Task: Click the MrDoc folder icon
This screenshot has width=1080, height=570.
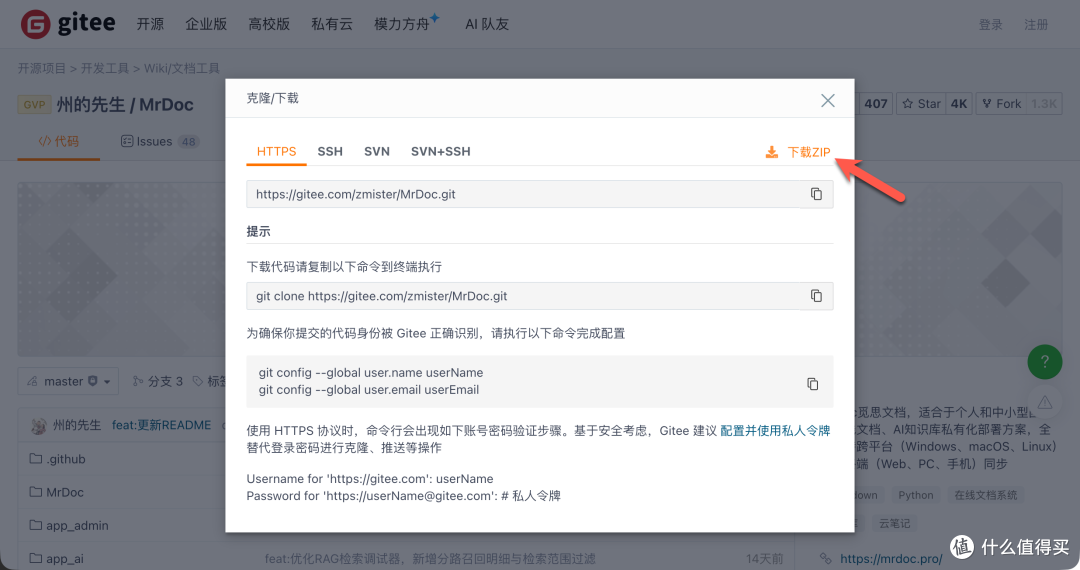Action: click(x=36, y=492)
